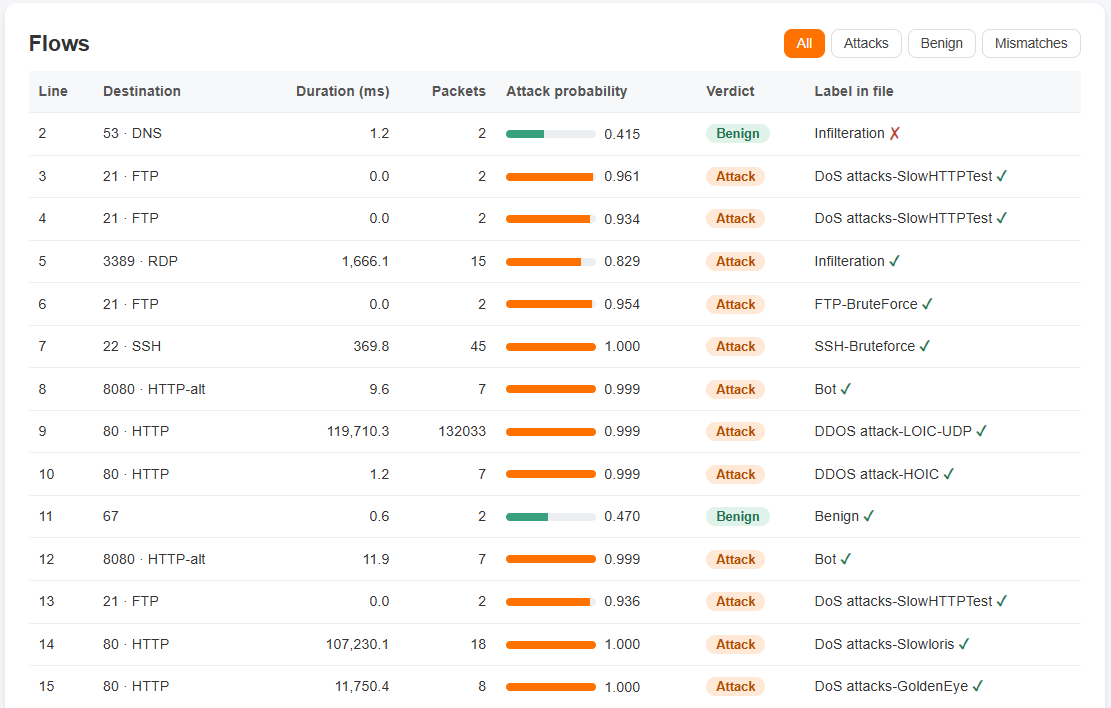Click the 132033 packets value
Viewport: 1111px width, 708px height.
pyautogui.click(x=462, y=432)
